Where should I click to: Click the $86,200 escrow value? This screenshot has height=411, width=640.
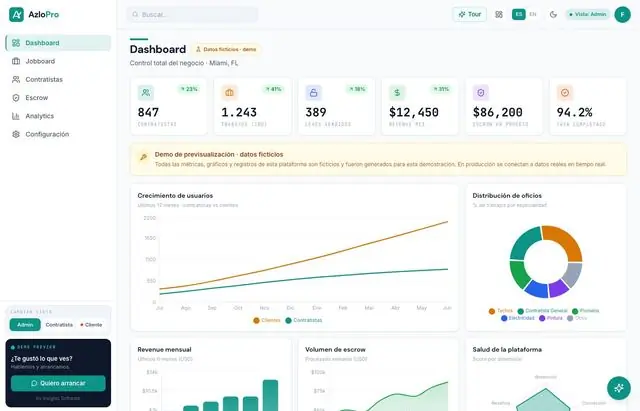point(498,112)
